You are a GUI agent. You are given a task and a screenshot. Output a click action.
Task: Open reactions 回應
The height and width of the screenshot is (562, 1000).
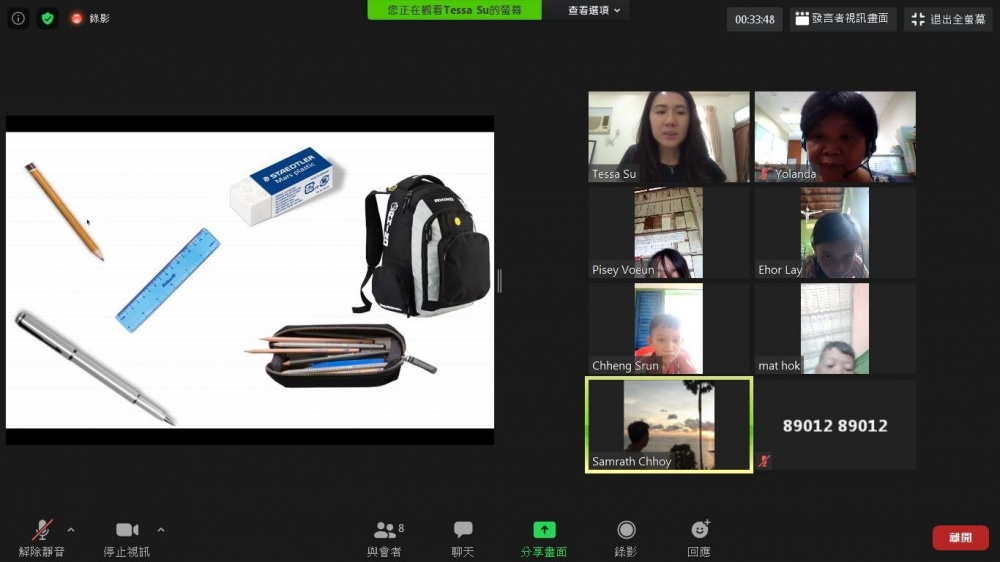click(699, 538)
